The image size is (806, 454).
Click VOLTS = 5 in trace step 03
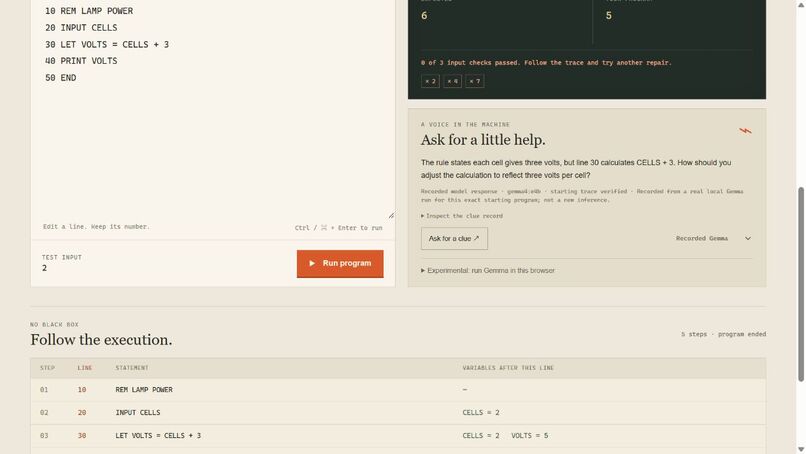[530, 435]
